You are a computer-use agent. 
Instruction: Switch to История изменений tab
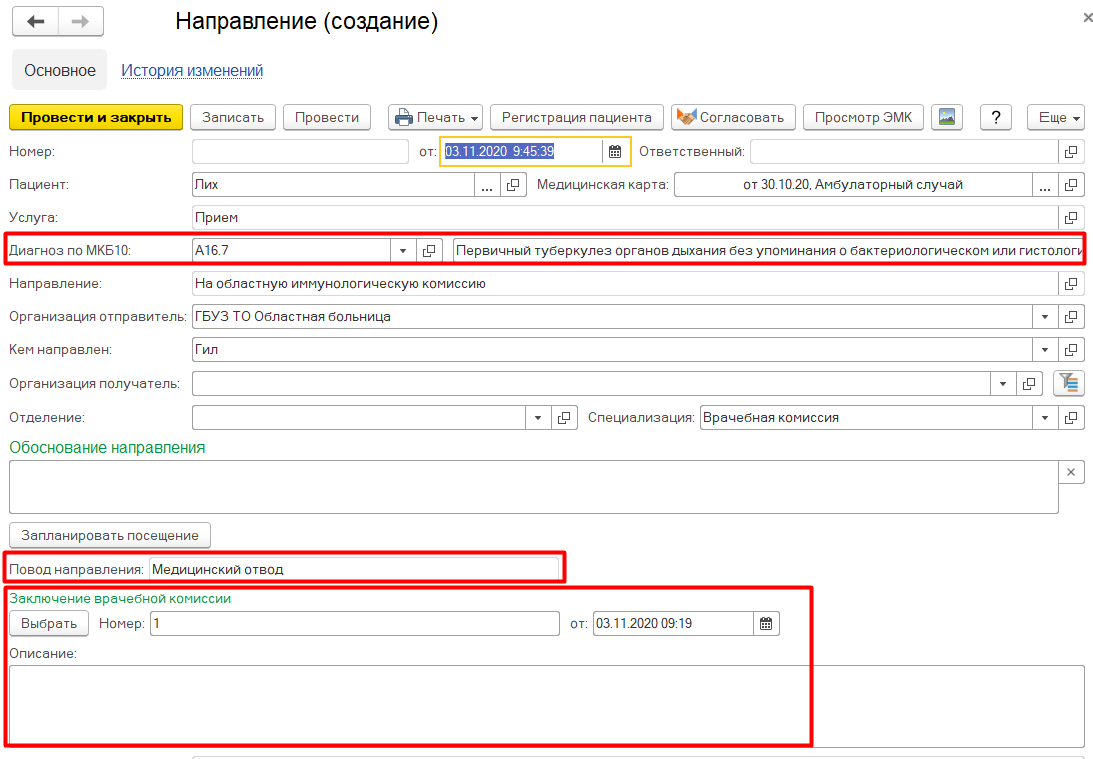click(x=192, y=70)
